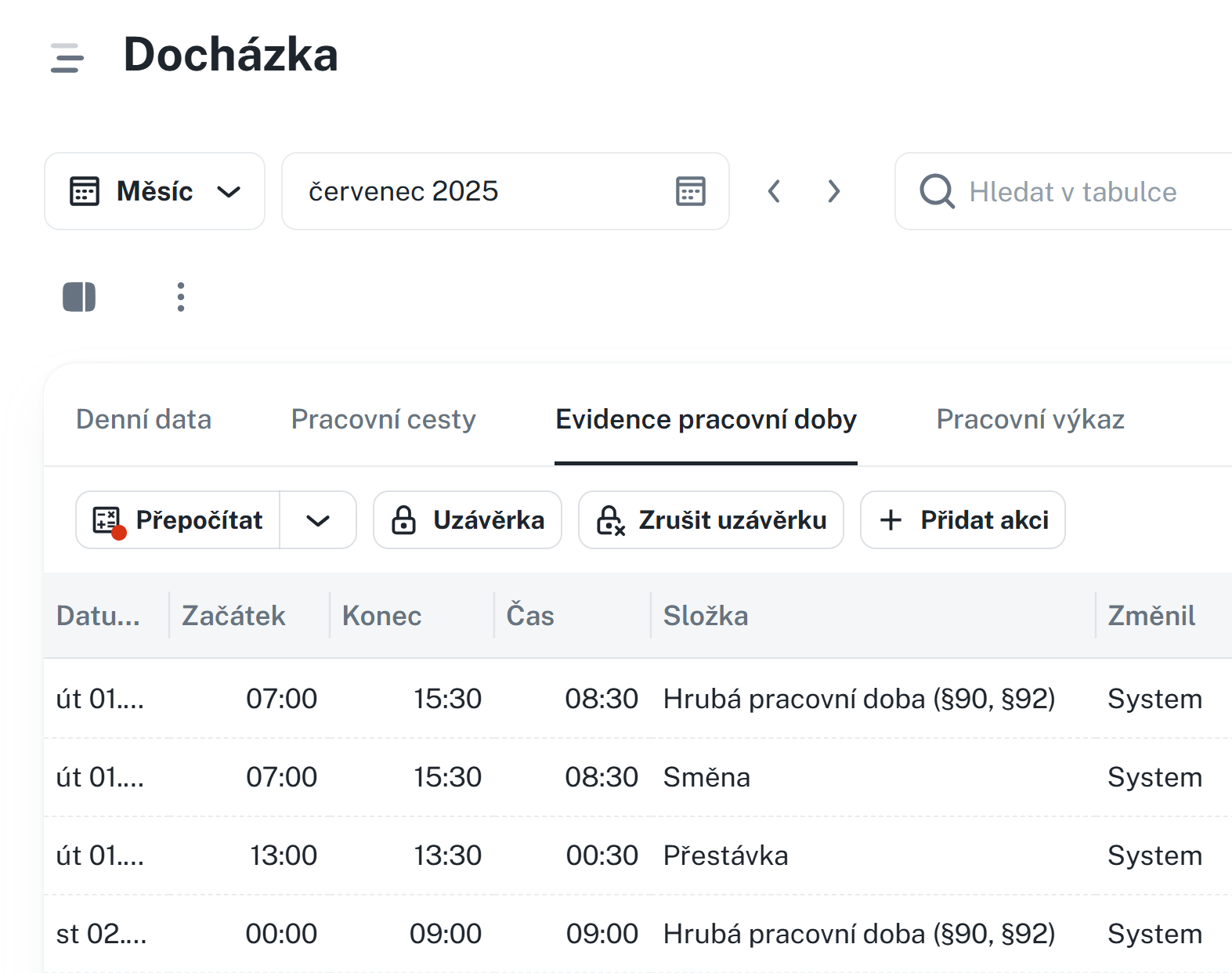This screenshot has height=973, width=1232.
Task: Expand the Přepočítat dropdown arrow
Action: tap(318, 520)
